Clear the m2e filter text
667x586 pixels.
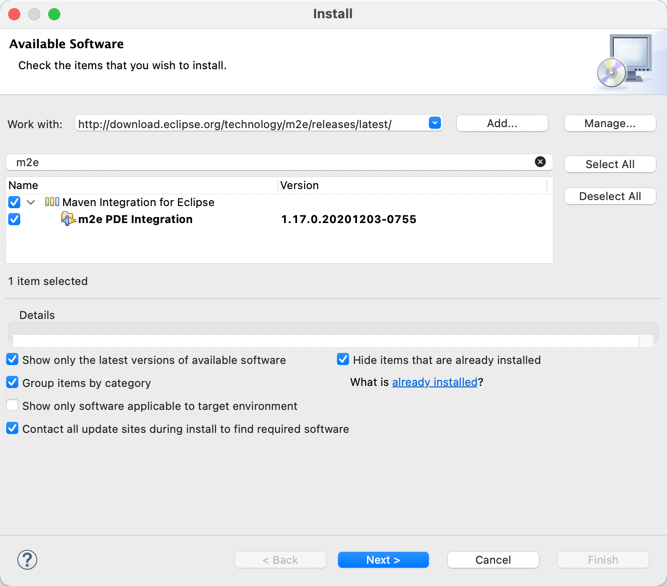coord(540,162)
